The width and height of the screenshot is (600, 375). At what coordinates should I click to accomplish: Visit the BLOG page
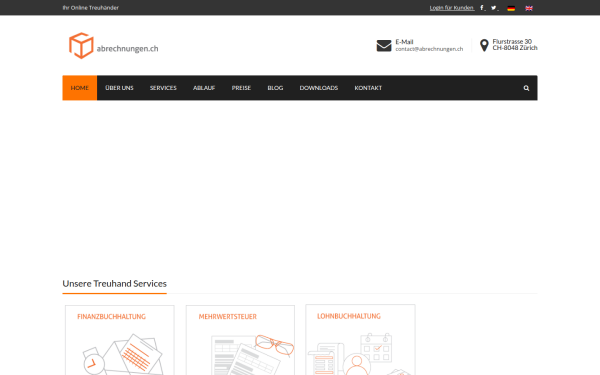[275, 88]
